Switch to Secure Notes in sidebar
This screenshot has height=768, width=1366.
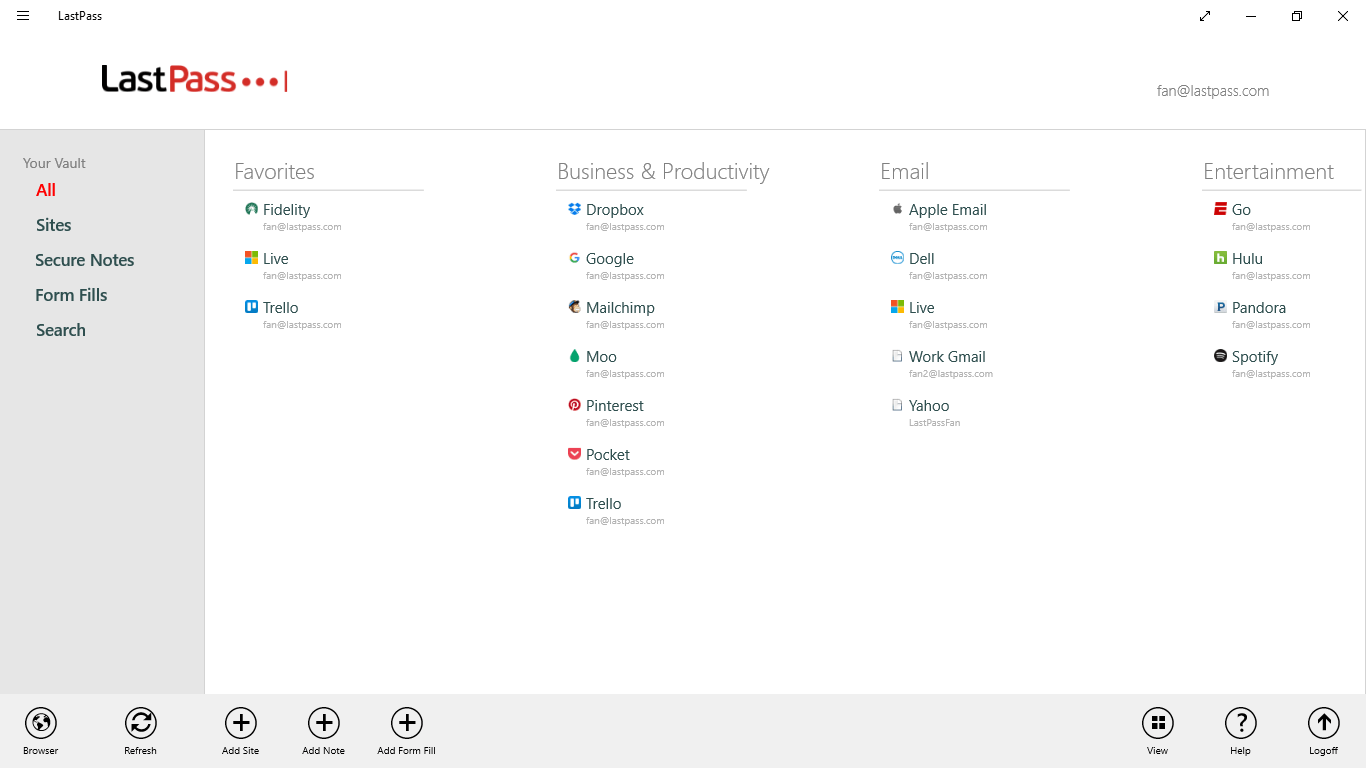(85, 260)
